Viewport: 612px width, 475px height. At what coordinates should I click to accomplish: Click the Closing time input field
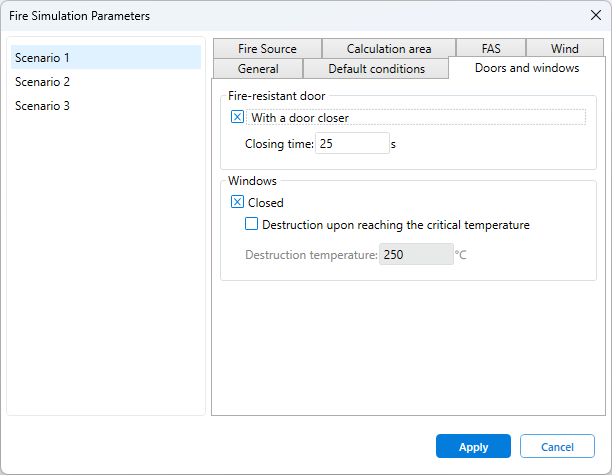coord(352,144)
